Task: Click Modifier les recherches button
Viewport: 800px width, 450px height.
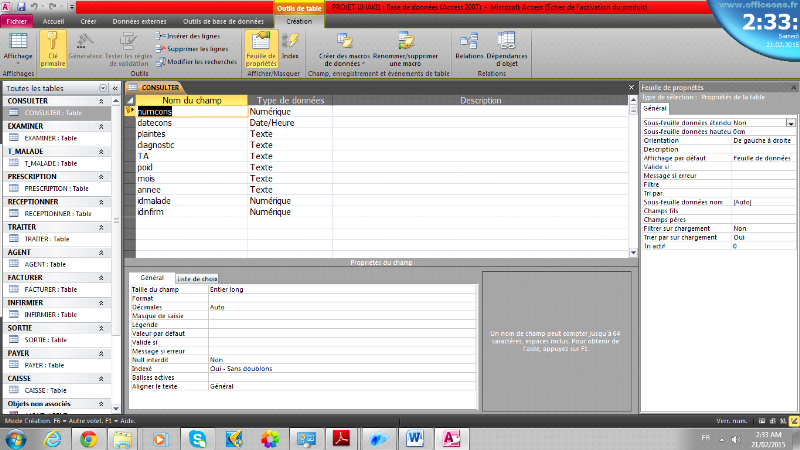Action: click(x=195, y=61)
